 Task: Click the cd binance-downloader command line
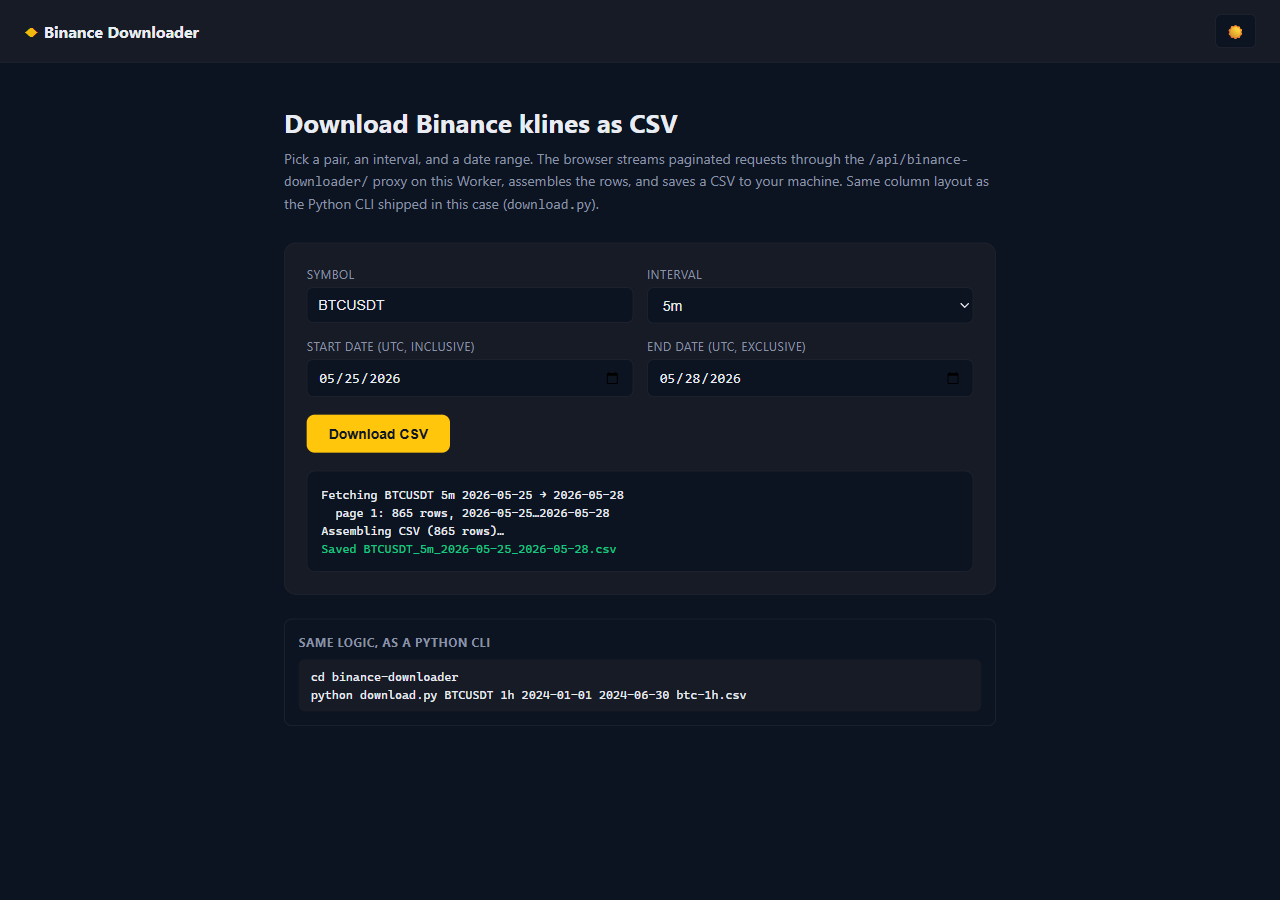coord(384,677)
